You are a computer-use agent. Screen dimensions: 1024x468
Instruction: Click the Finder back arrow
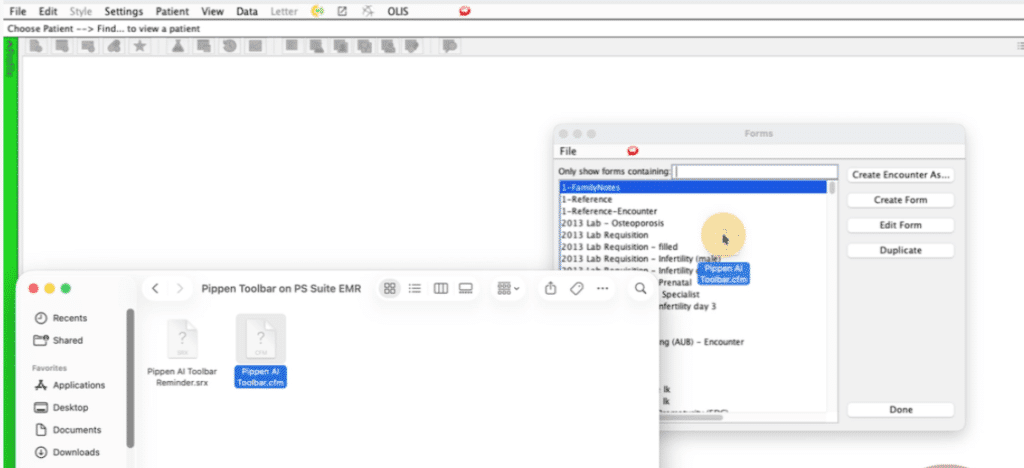pos(155,288)
